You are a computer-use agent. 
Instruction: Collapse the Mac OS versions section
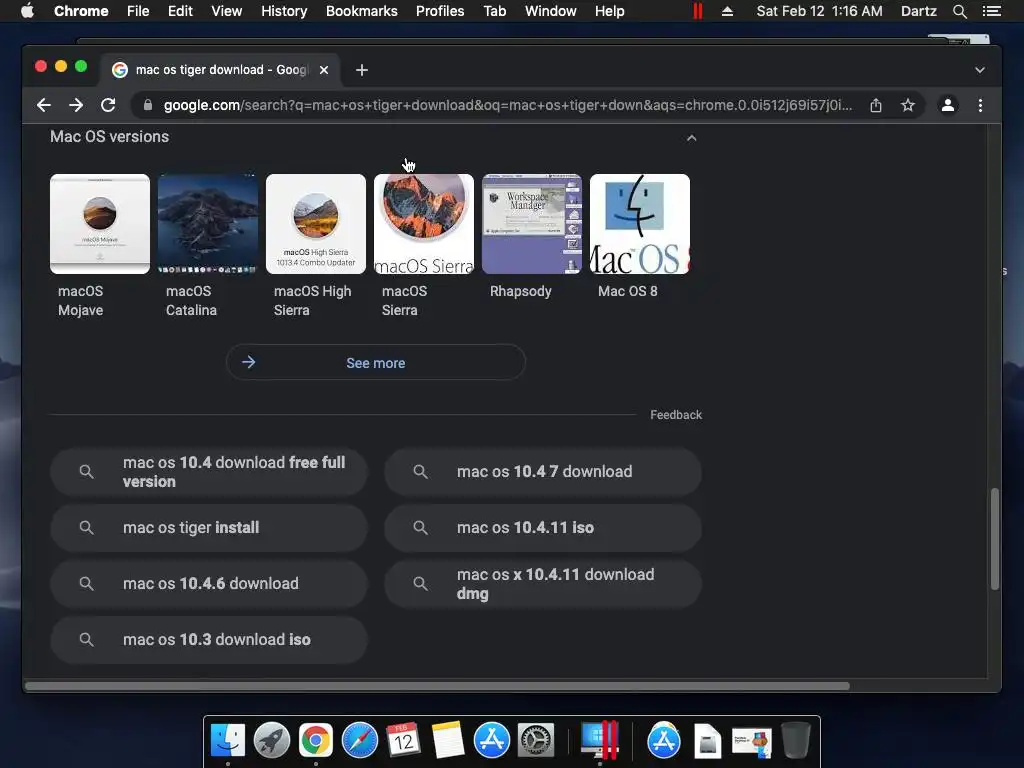[x=692, y=138]
